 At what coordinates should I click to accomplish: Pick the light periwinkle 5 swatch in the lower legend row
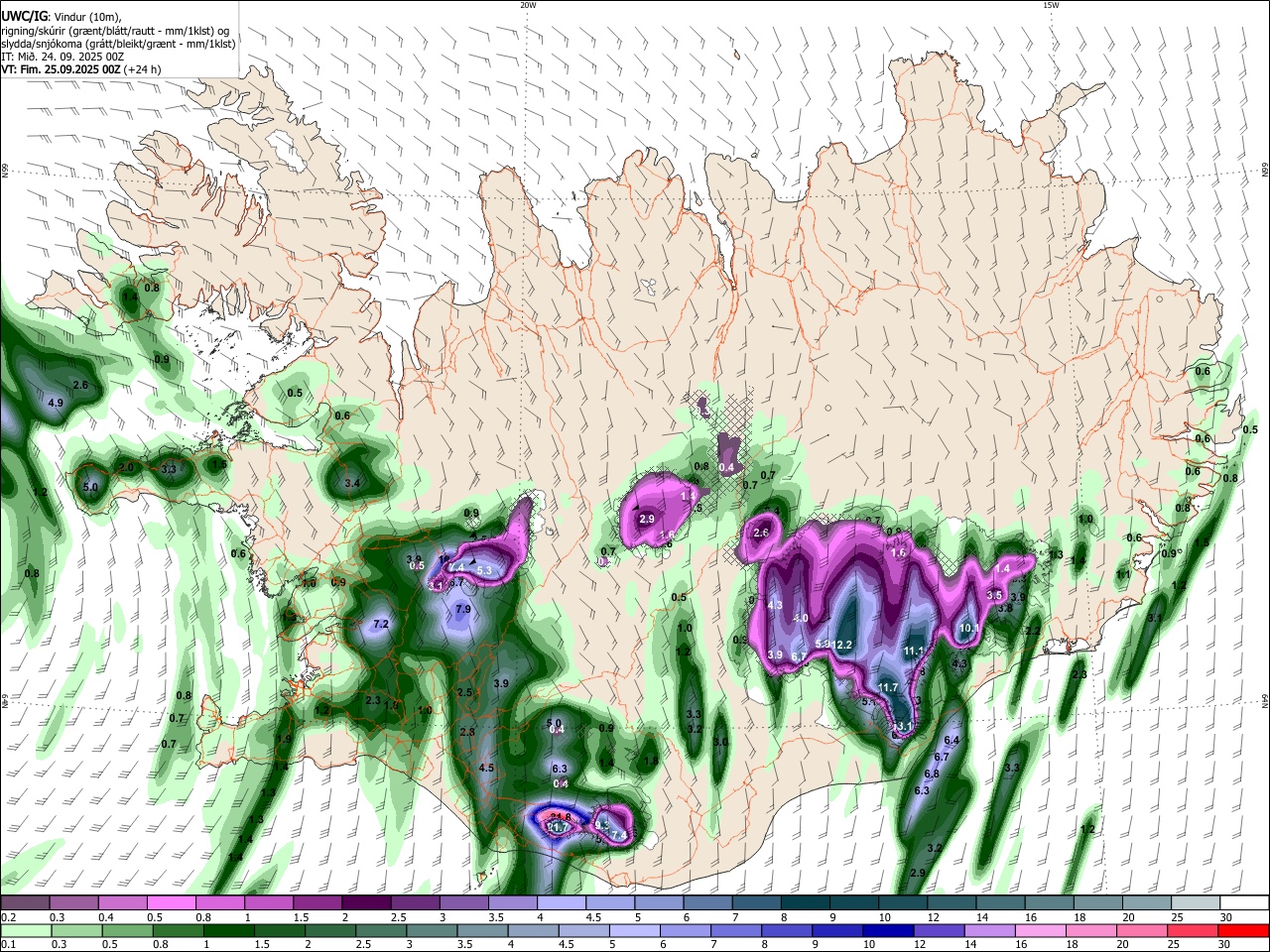click(x=635, y=929)
